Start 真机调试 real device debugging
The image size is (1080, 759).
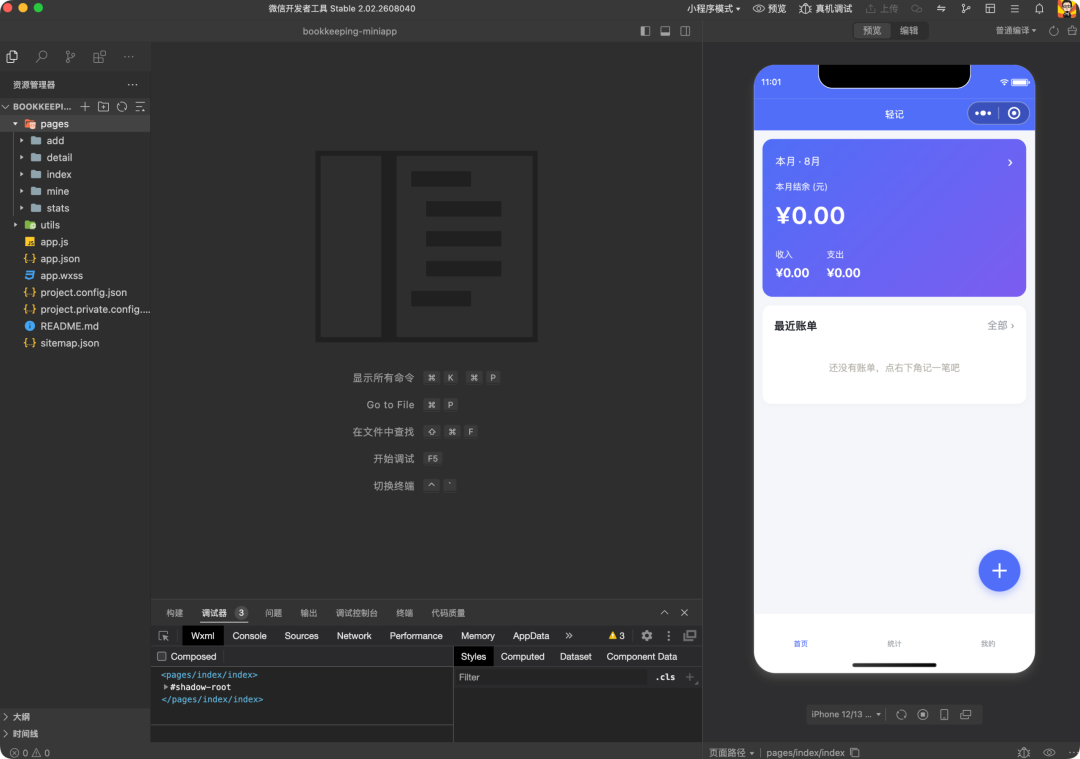[x=826, y=9]
